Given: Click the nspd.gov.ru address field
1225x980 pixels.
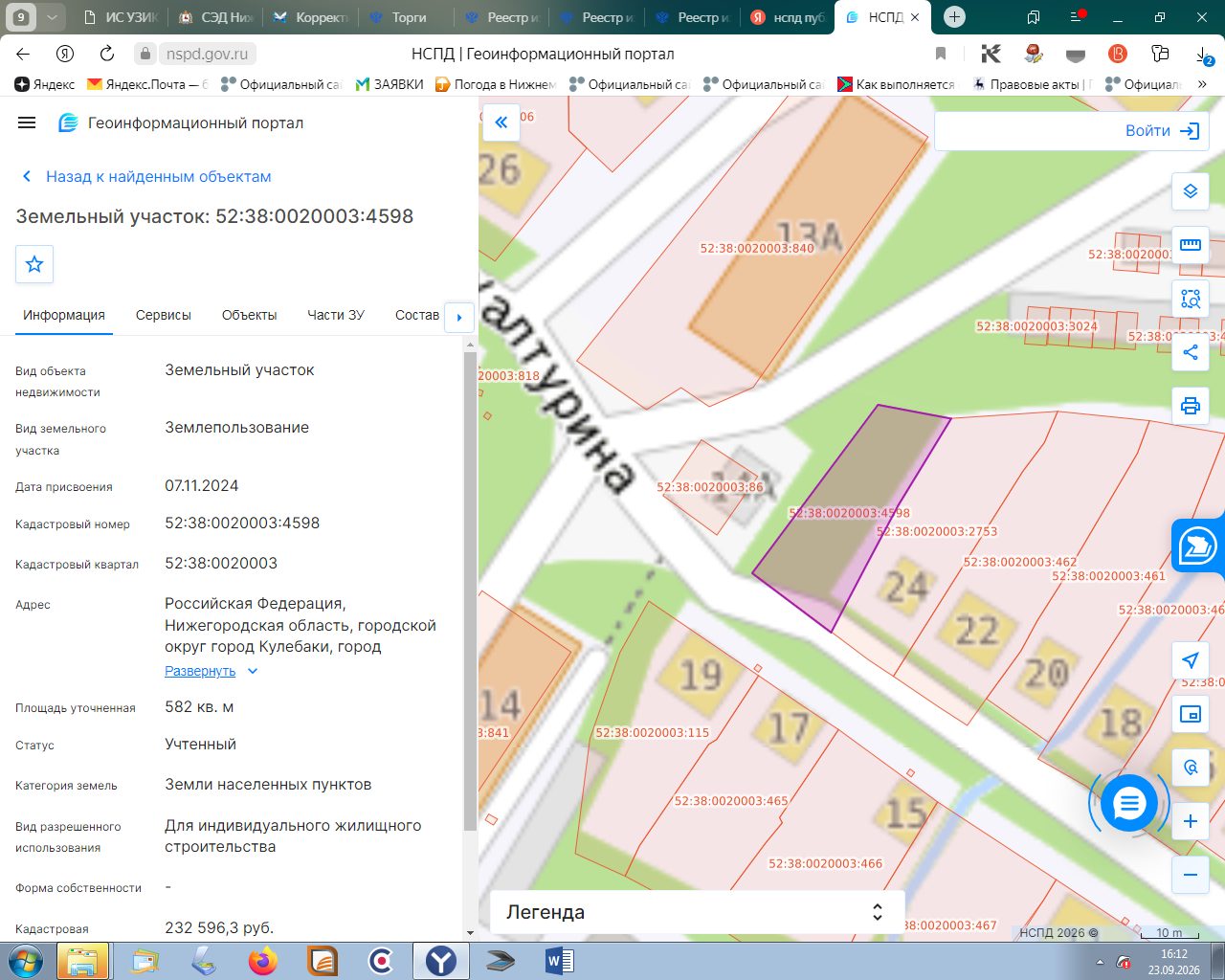Looking at the screenshot, I should (x=208, y=54).
